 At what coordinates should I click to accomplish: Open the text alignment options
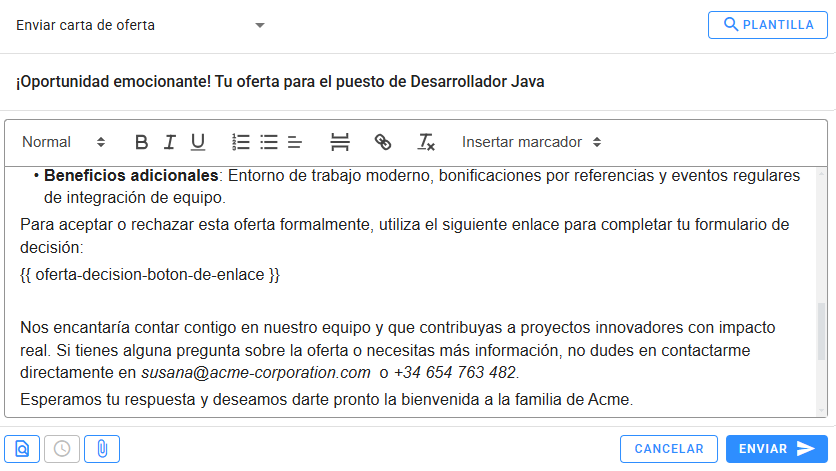tap(295, 142)
